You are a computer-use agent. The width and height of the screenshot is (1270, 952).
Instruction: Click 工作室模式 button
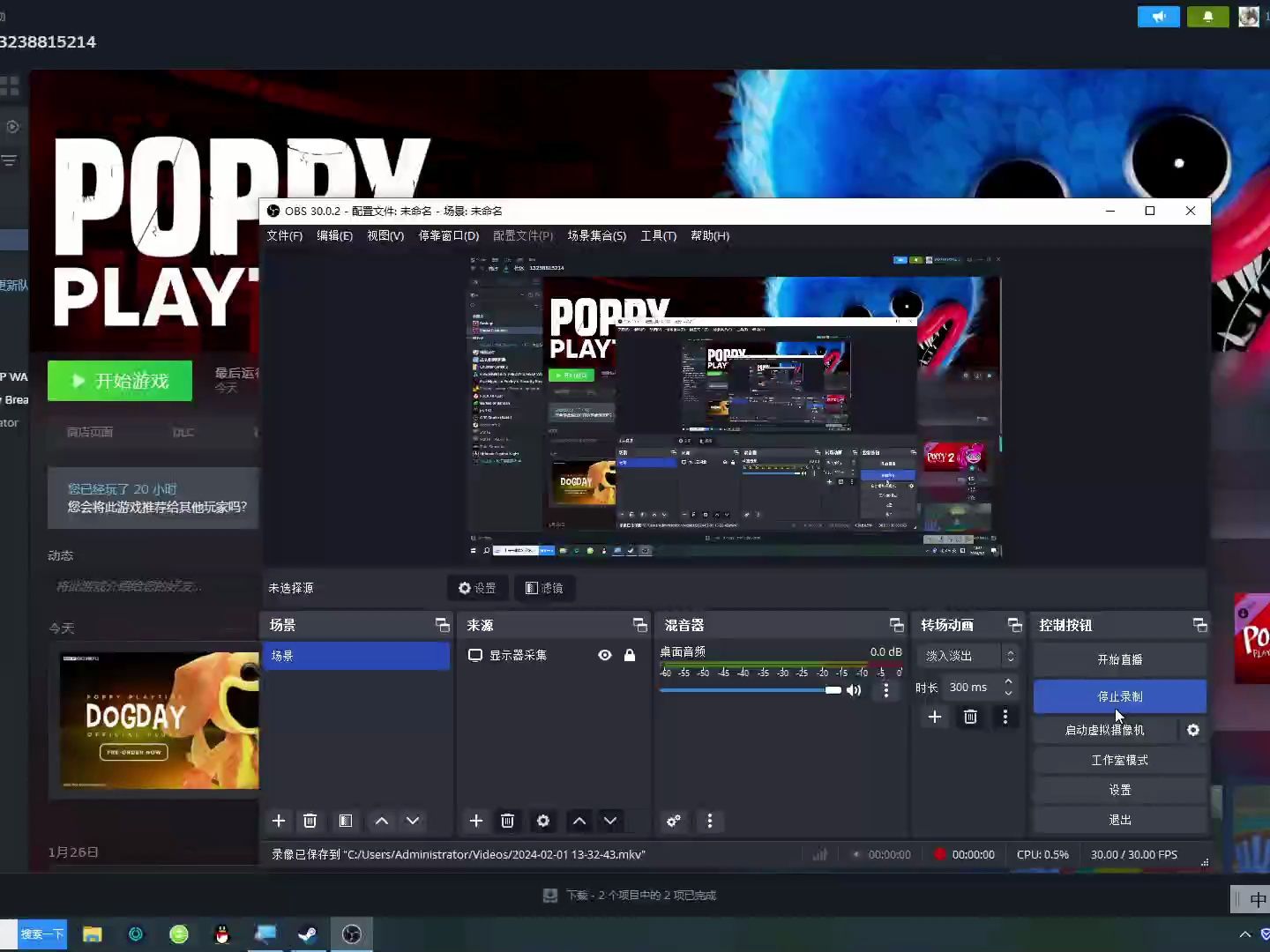(x=1120, y=760)
